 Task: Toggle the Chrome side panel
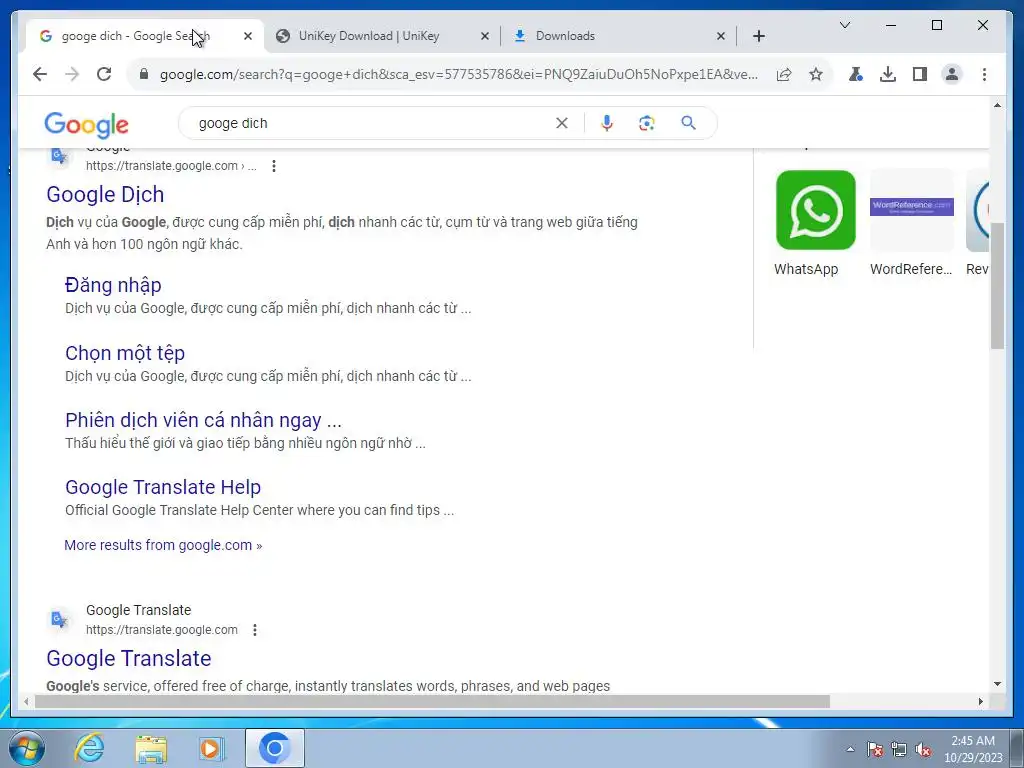920,74
